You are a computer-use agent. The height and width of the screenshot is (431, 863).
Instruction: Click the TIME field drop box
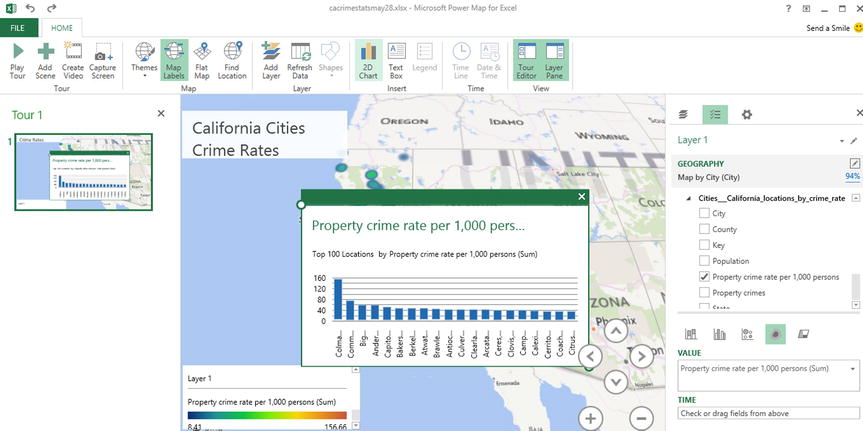(768, 413)
